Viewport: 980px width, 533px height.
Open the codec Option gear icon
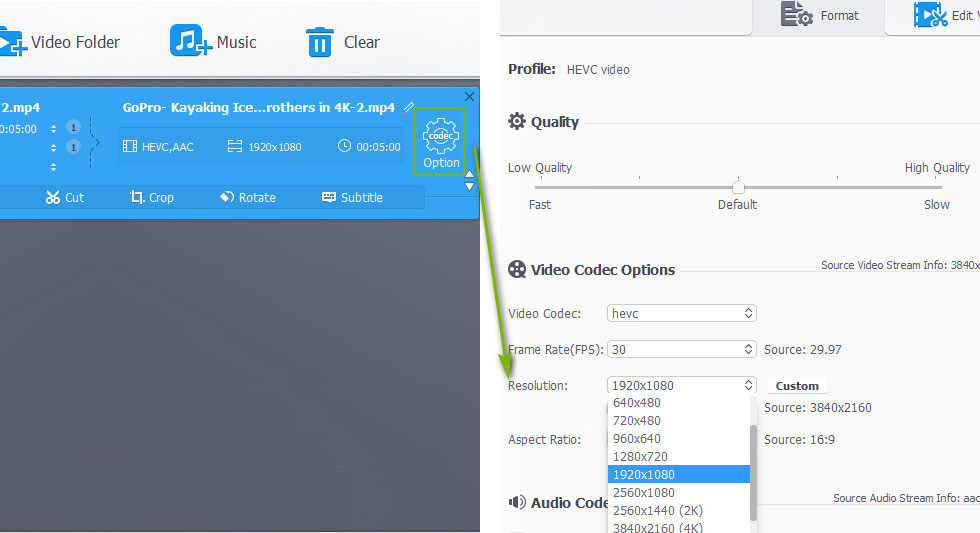coord(440,142)
